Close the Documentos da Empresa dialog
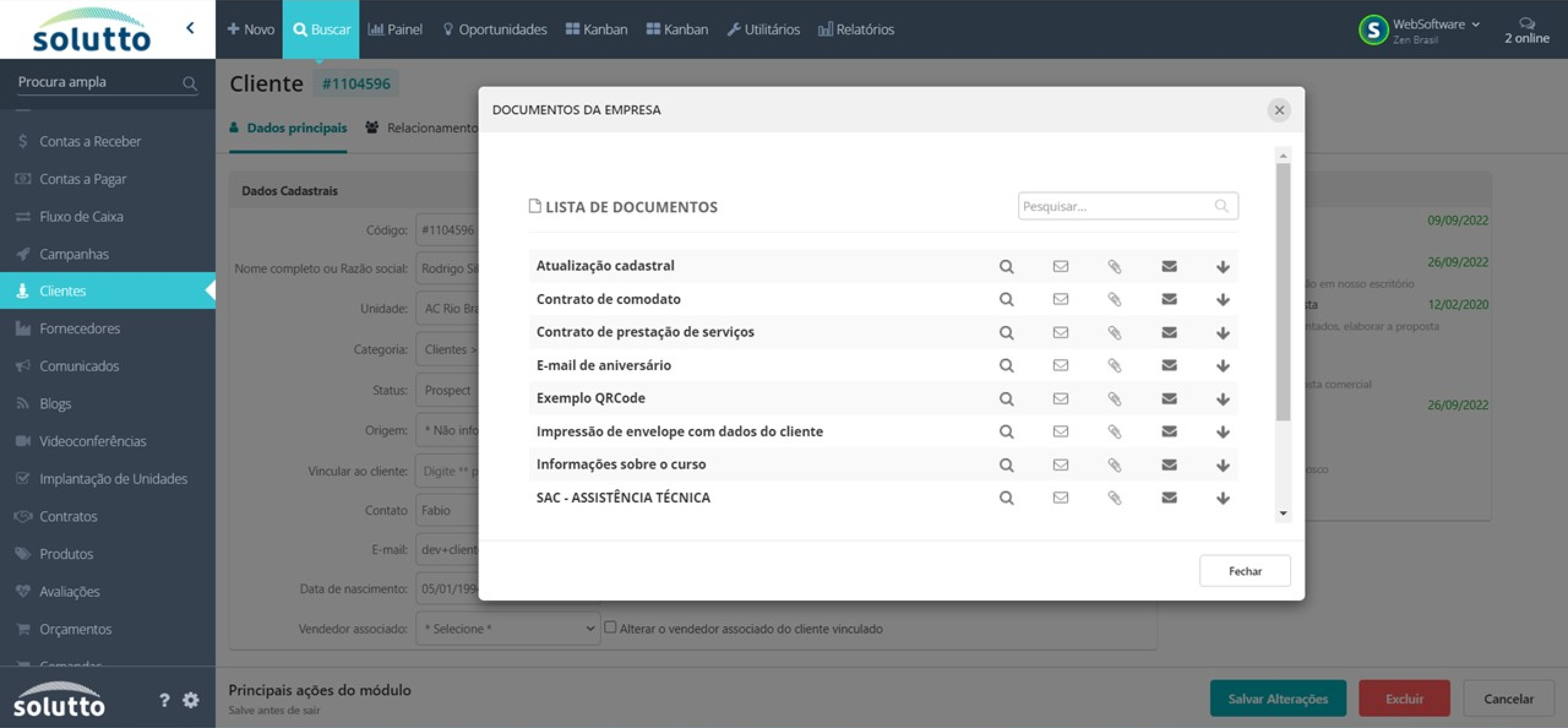 tap(1280, 110)
